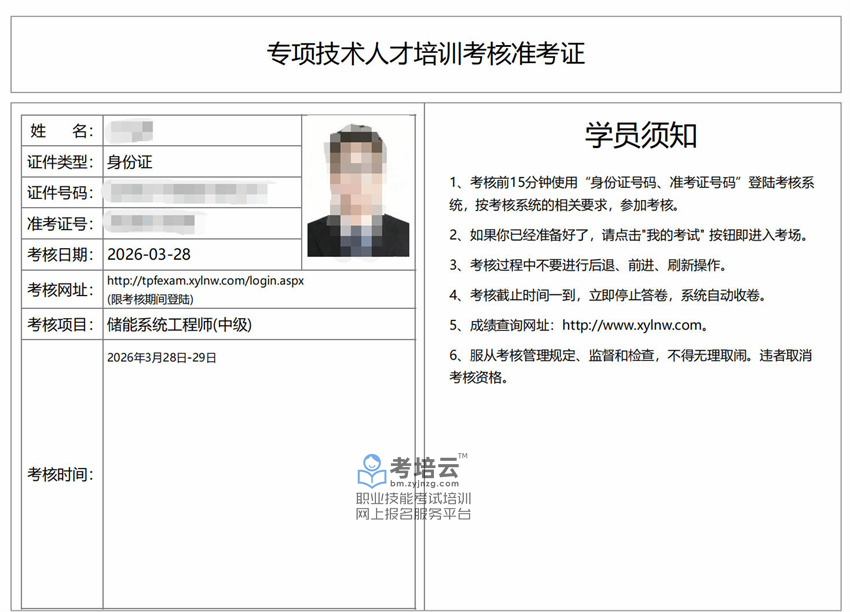Select the title 专项技术人才培训考核准考证
The height and width of the screenshot is (612, 850).
[425, 53]
